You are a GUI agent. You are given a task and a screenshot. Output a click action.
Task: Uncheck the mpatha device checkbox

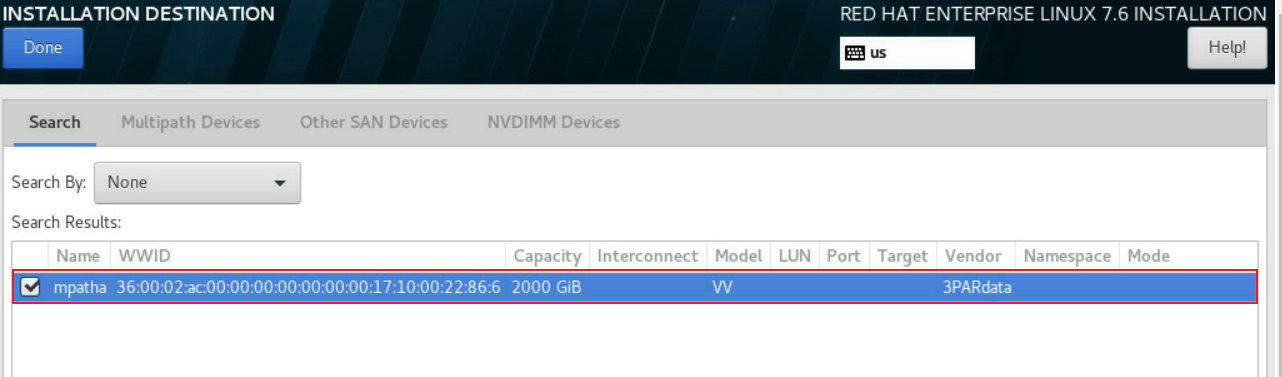tap(31, 287)
